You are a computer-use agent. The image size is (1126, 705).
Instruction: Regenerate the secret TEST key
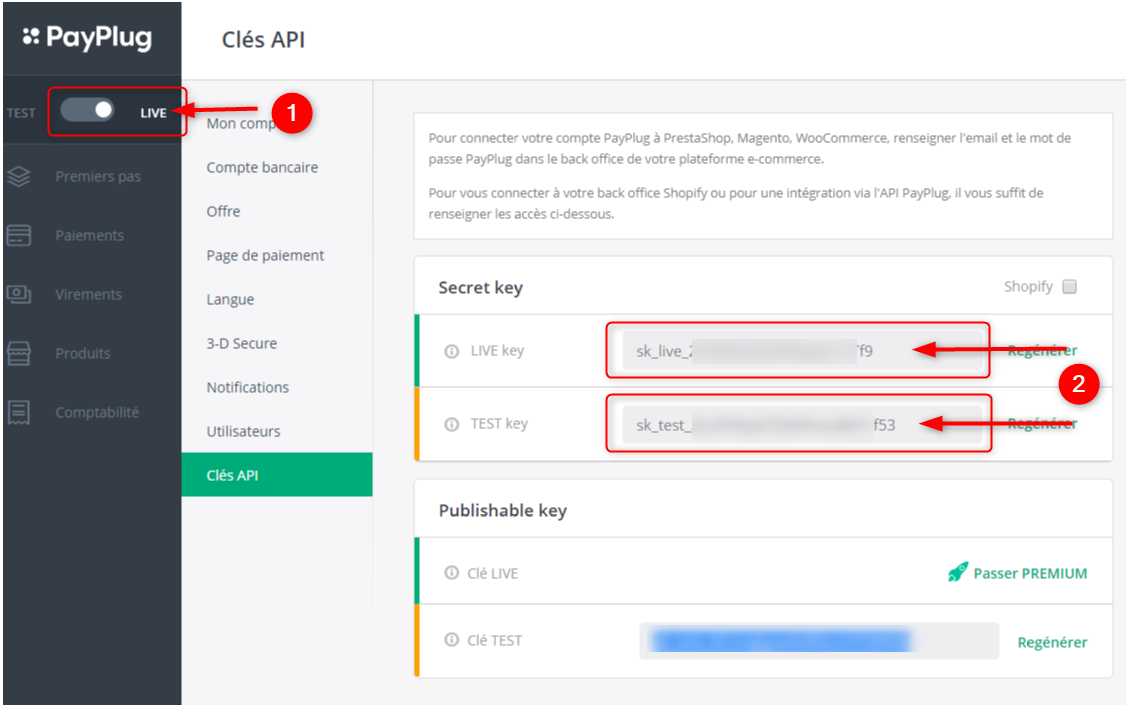1042,424
